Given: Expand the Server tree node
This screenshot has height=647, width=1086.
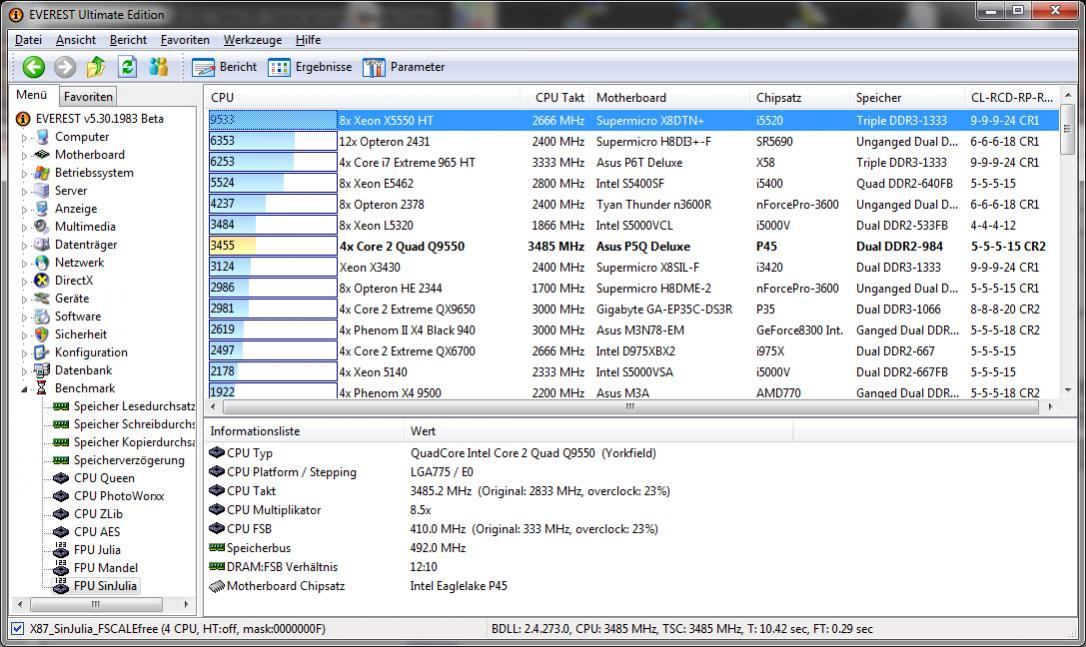Looking at the screenshot, I should 24,191.
